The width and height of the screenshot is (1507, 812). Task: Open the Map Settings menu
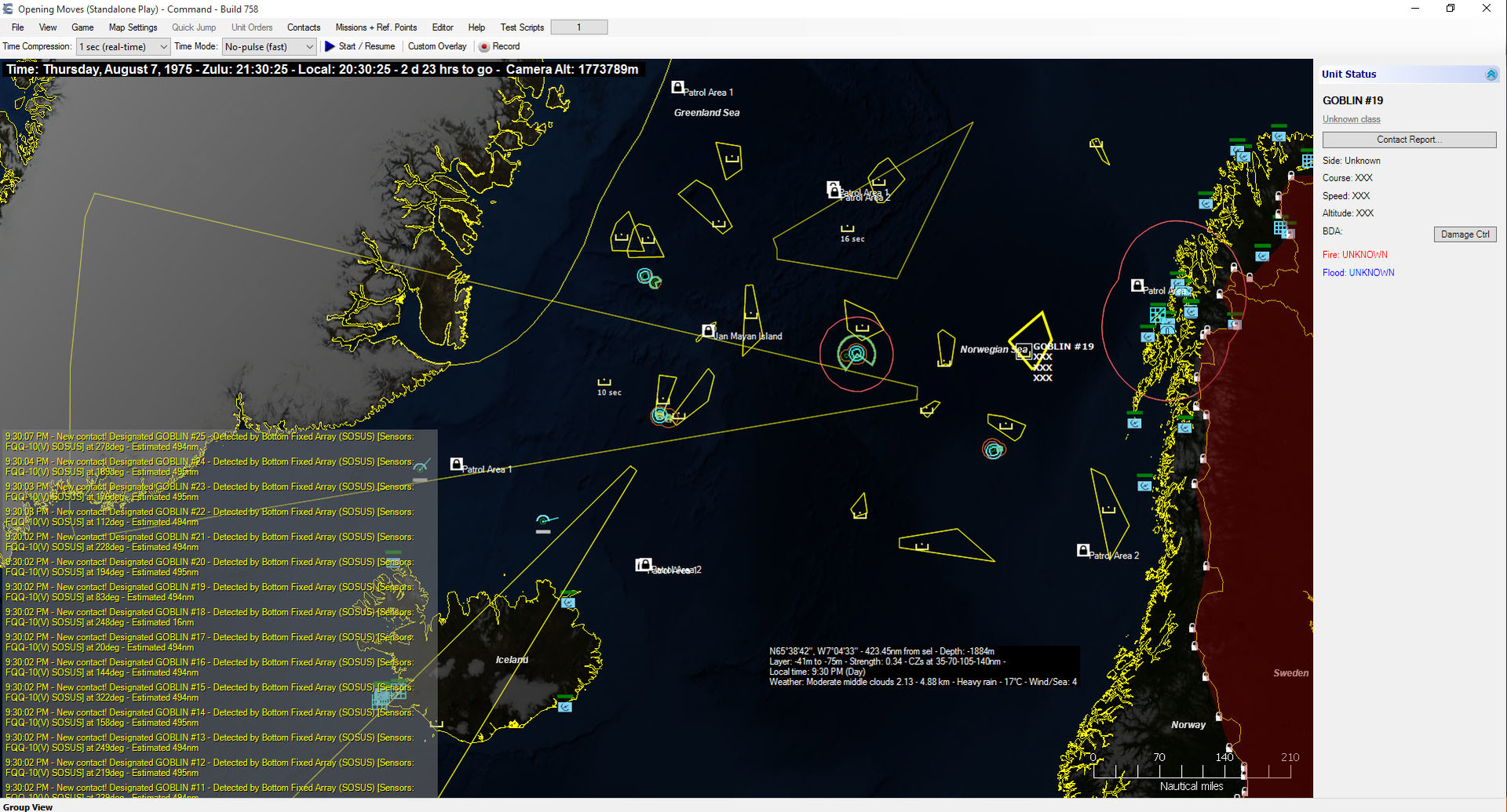coord(132,27)
